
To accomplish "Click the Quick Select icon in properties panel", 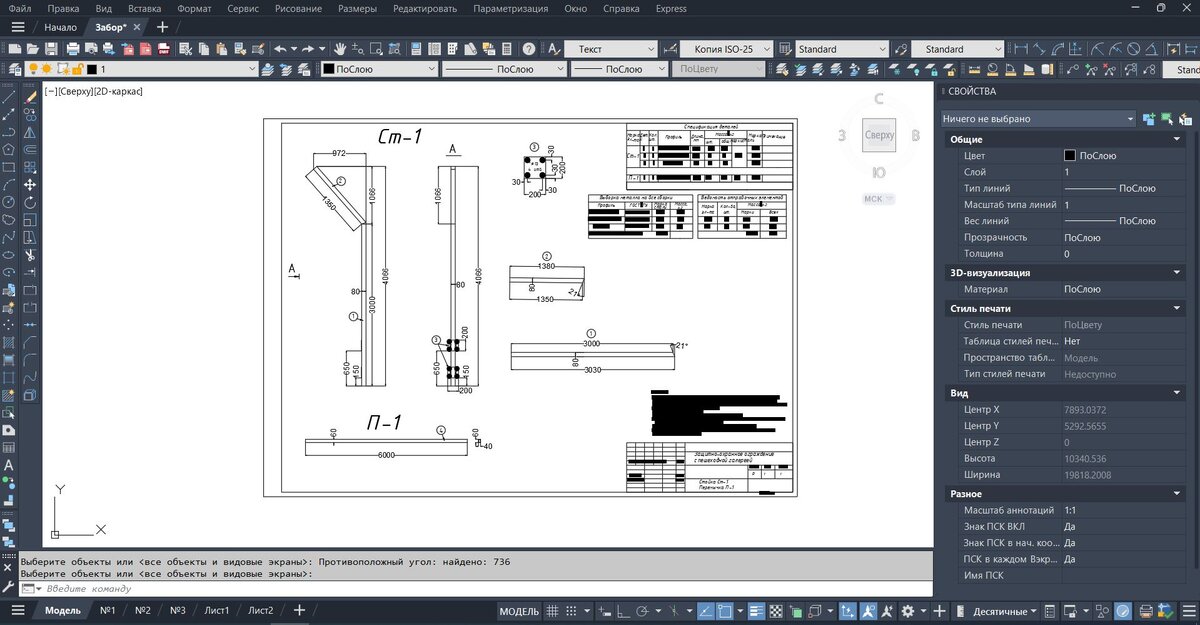I will (1185, 119).
